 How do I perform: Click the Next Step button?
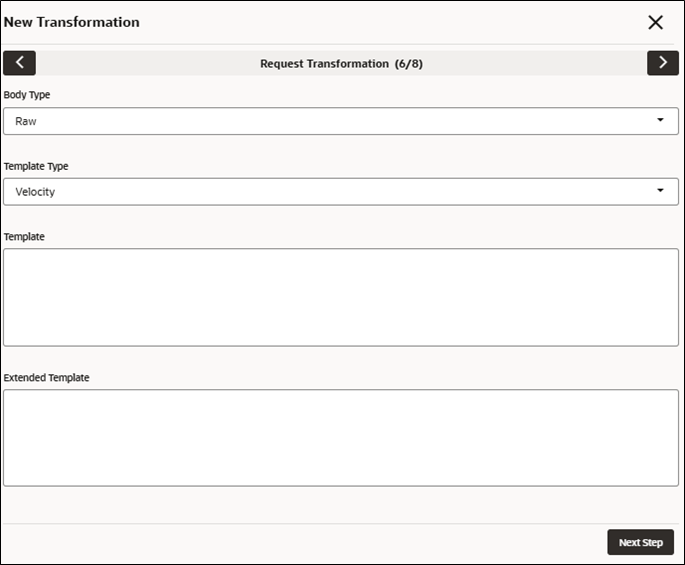[640, 542]
